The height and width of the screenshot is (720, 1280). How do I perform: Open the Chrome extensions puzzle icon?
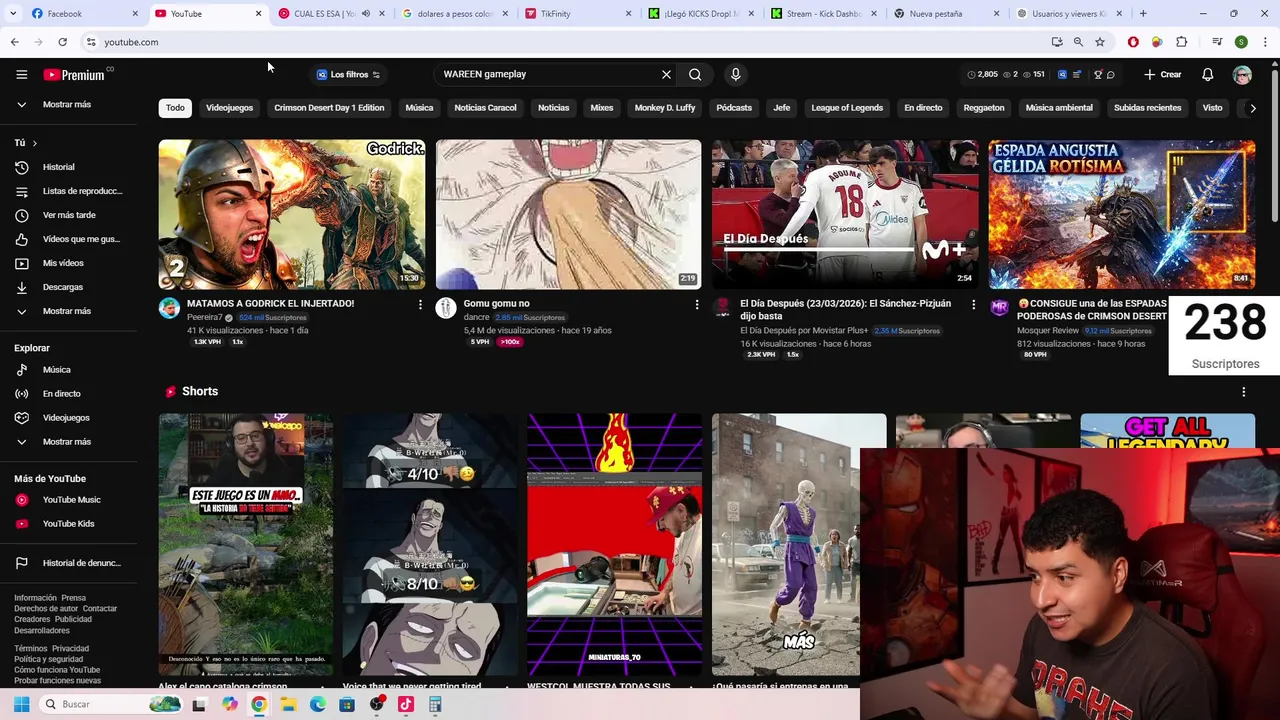(1181, 42)
